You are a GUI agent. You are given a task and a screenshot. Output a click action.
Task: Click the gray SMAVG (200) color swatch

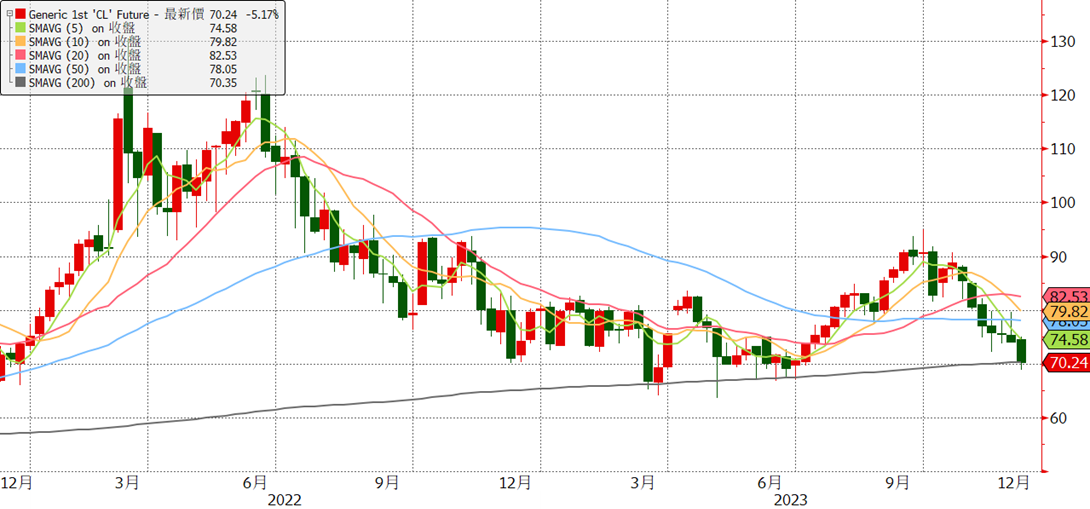(x=21, y=83)
